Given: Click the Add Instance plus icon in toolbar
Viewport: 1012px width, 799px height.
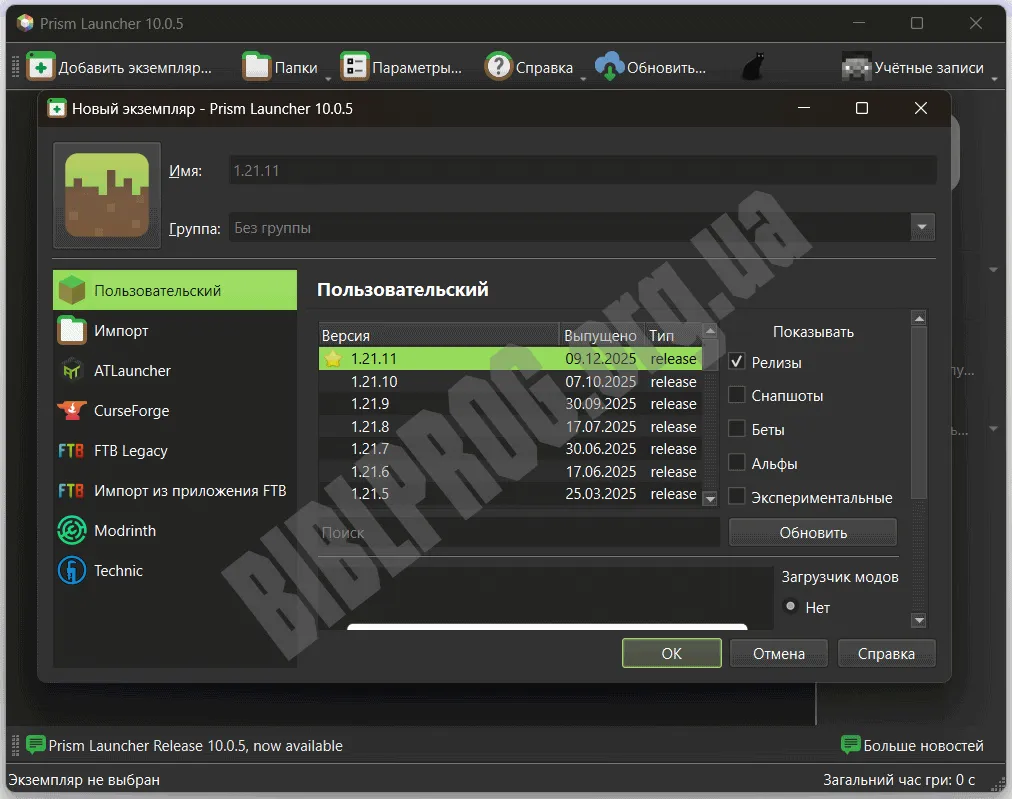Looking at the screenshot, I should [41, 66].
